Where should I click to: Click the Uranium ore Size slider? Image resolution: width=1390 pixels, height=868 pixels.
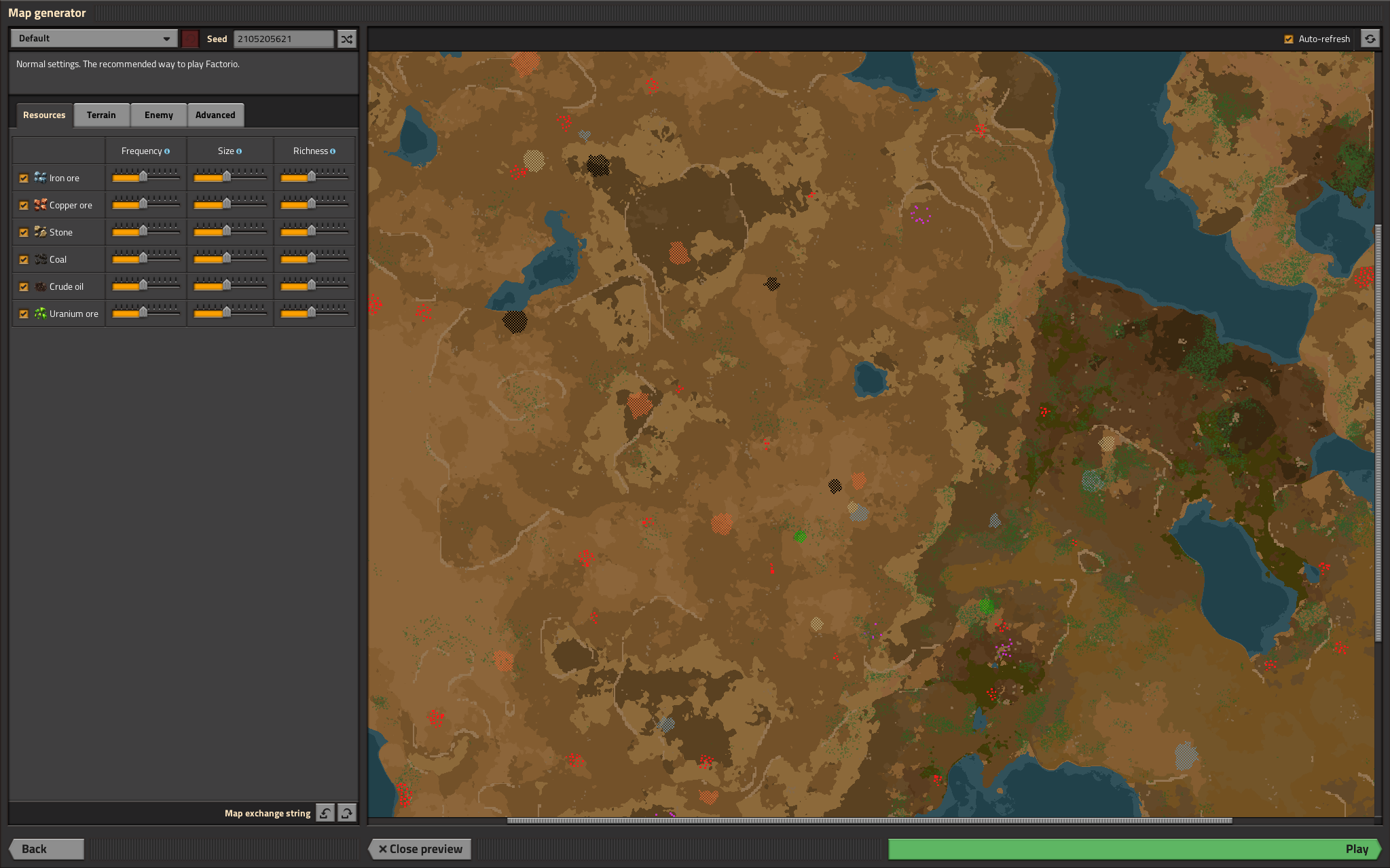230,313
